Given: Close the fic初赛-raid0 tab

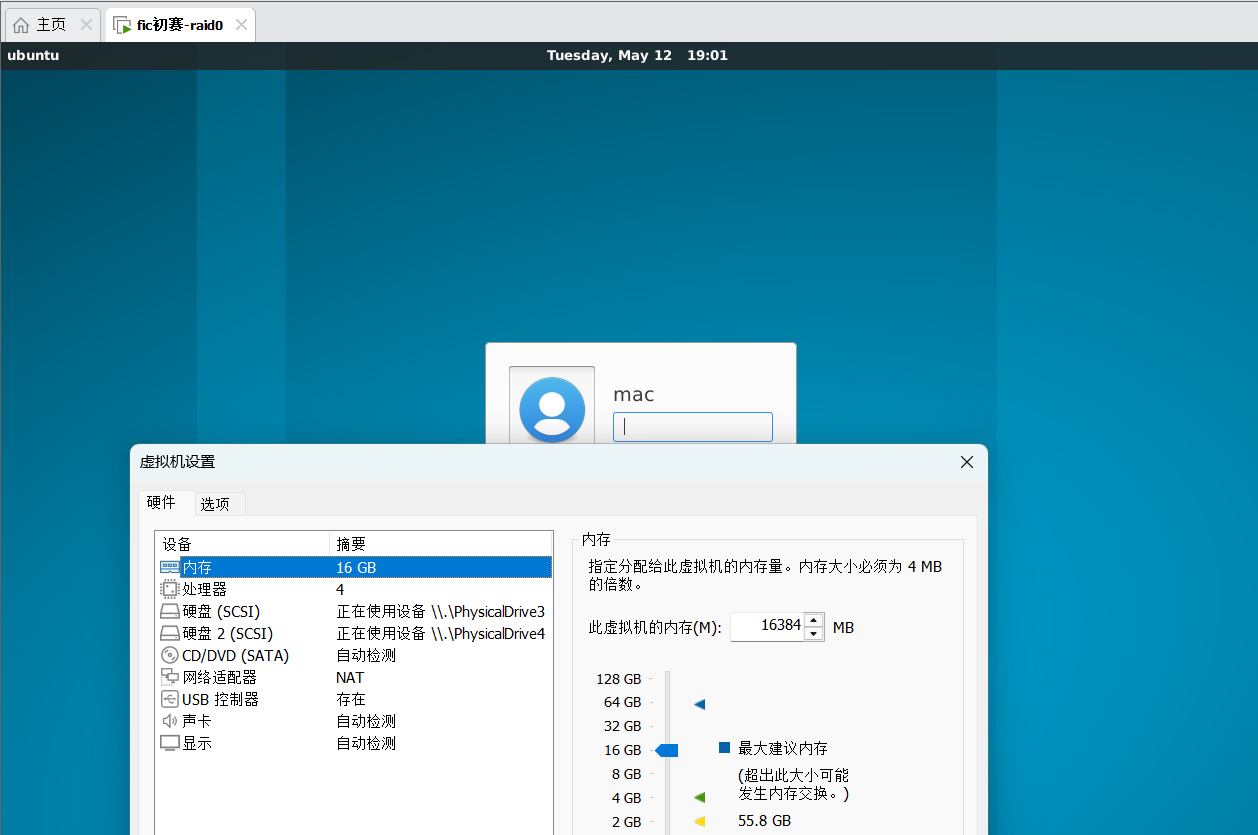Looking at the screenshot, I should point(241,25).
